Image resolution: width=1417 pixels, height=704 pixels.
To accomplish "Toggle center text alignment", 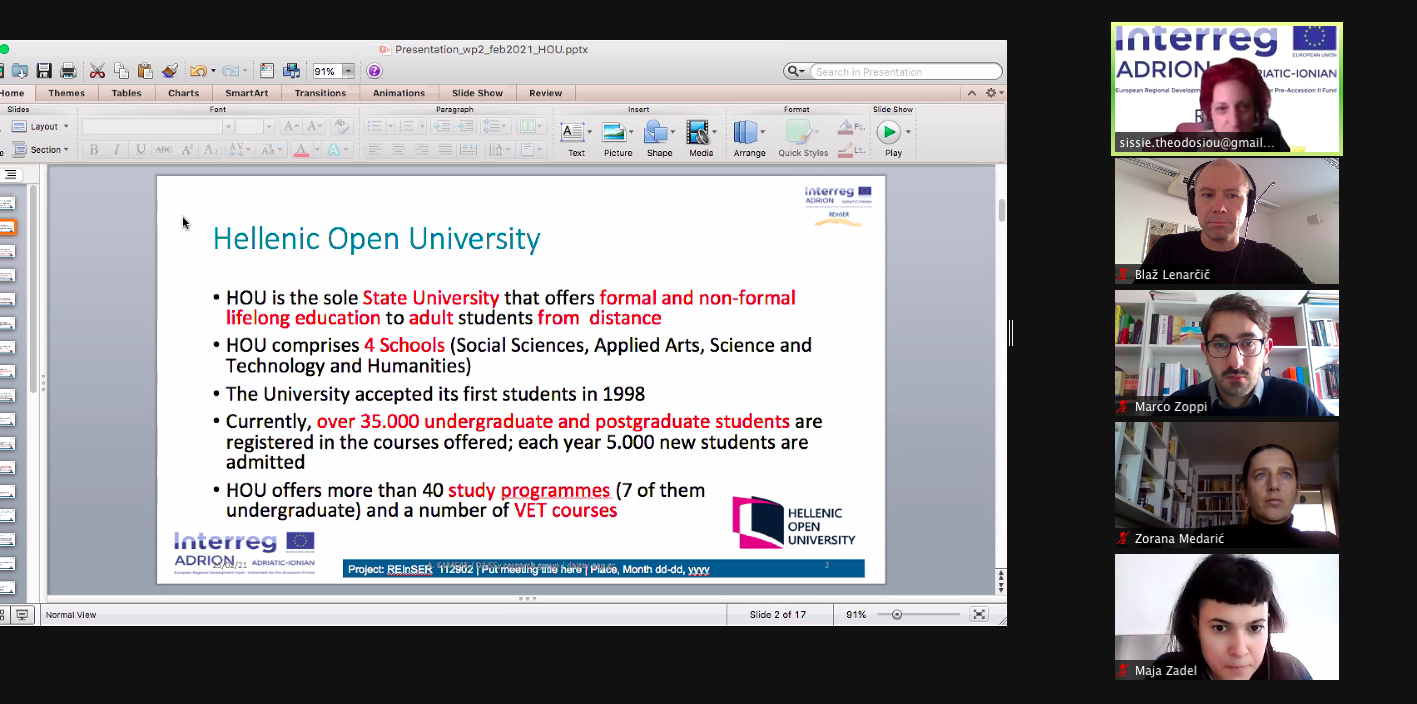I will click(x=398, y=150).
